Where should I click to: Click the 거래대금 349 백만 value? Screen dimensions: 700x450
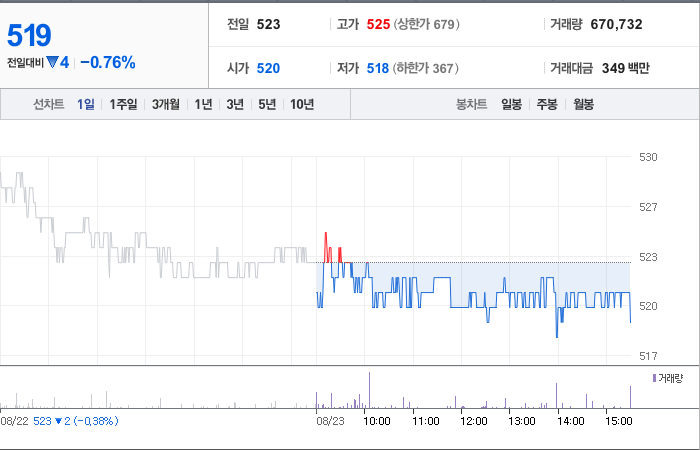click(625, 68)
